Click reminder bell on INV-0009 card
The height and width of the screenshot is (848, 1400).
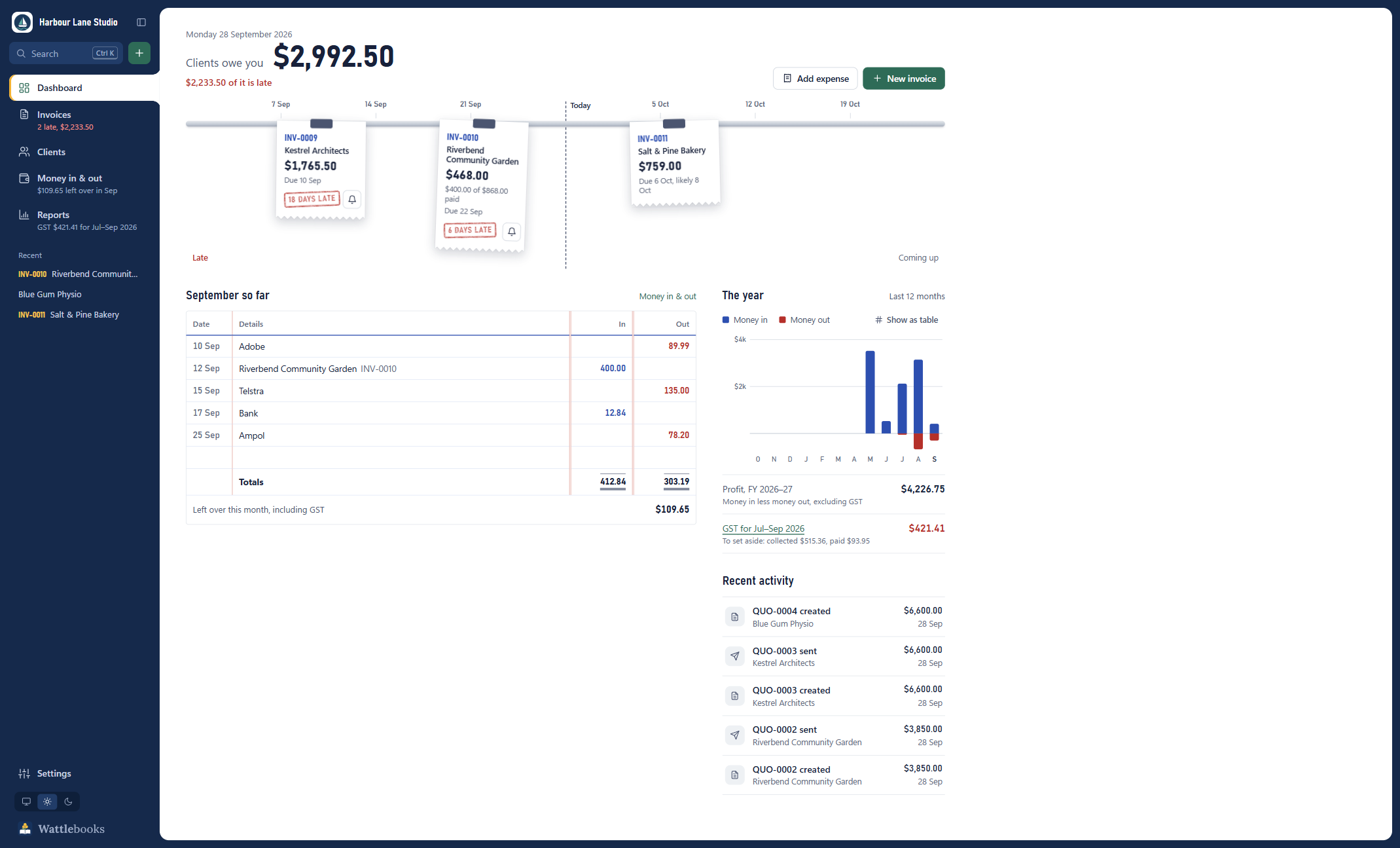point(352,199)
